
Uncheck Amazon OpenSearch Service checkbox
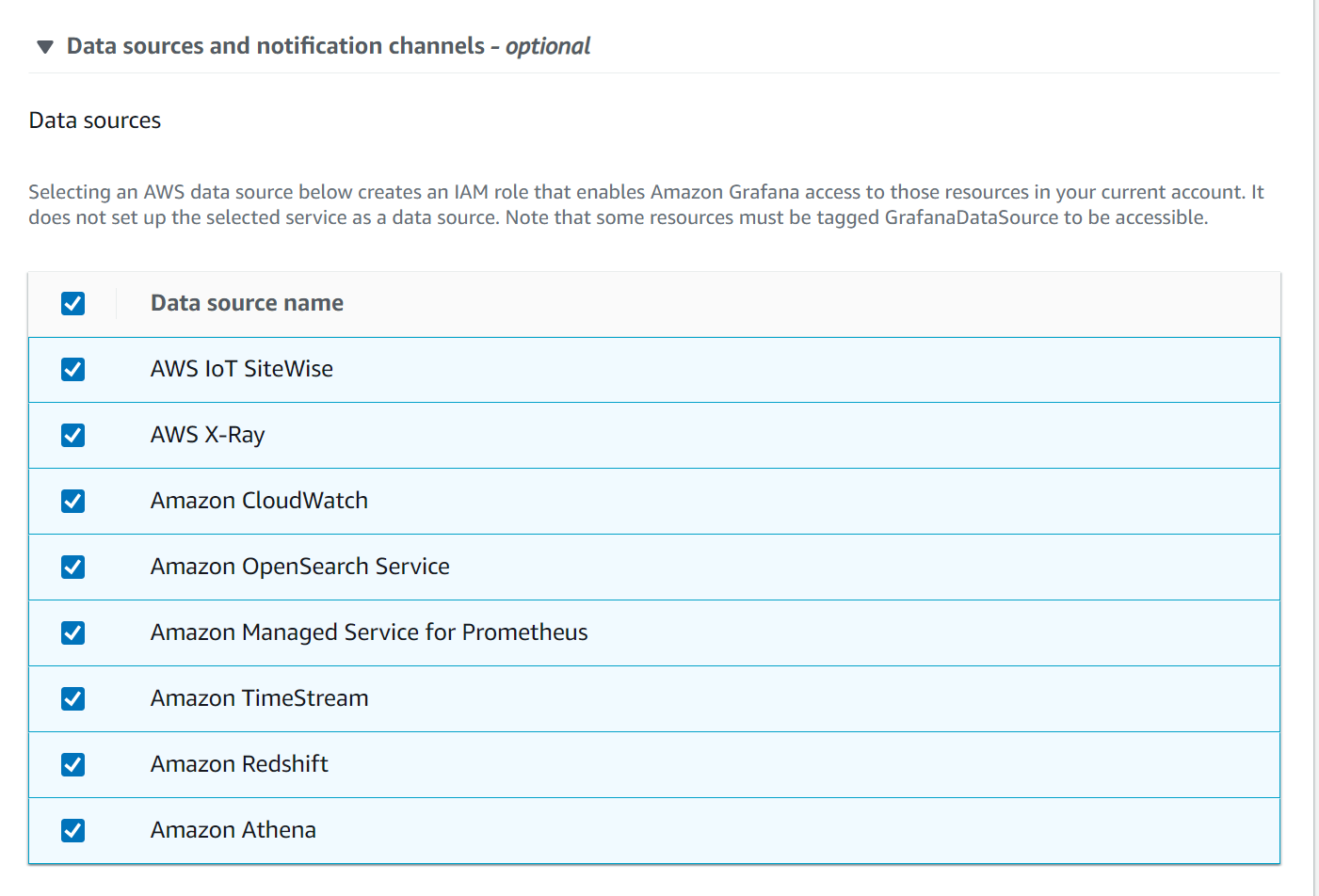tap(72, 567)
